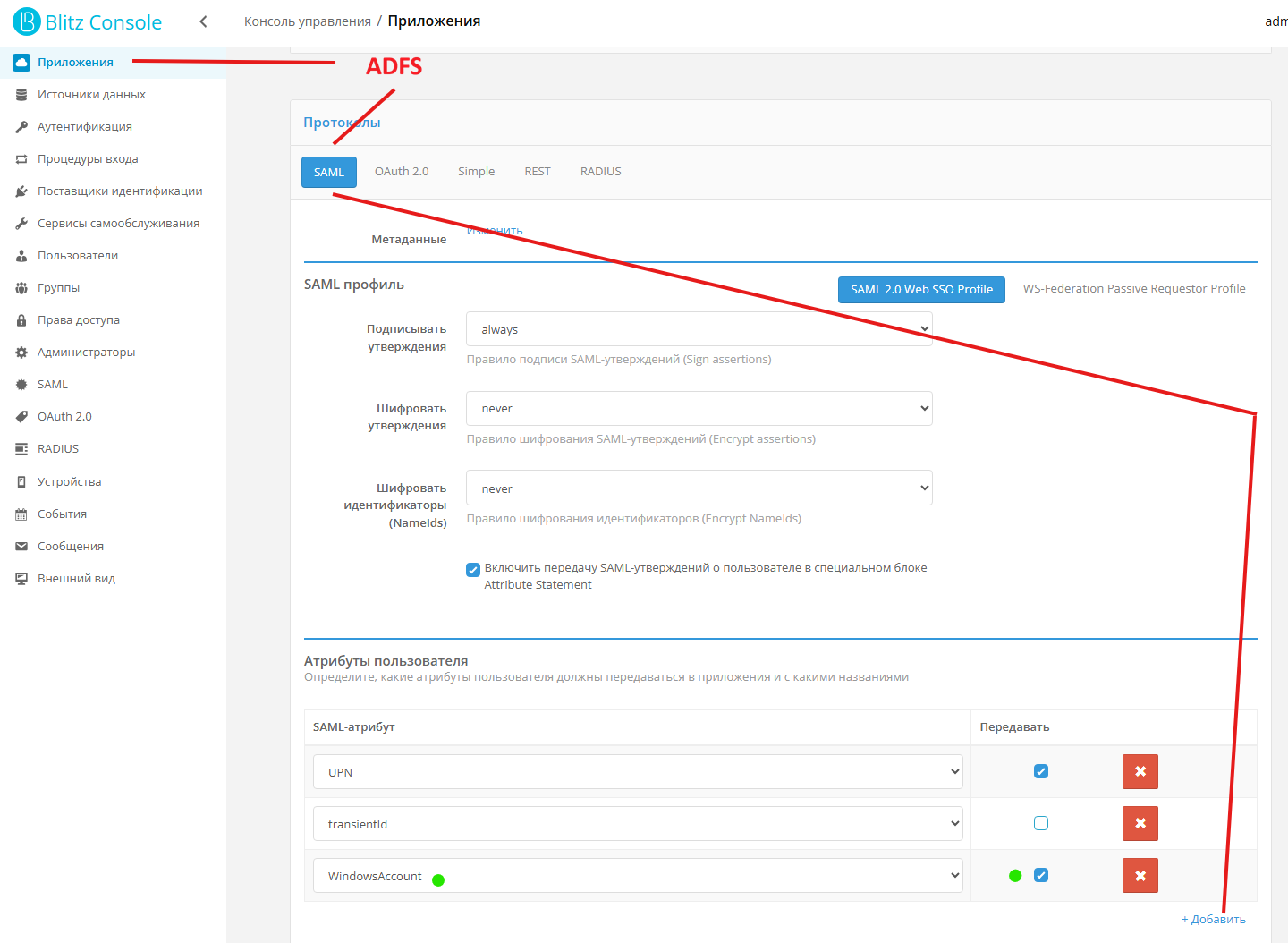
Task: Click the SAML-атрибут column header
Action: (x=354, y=727)
